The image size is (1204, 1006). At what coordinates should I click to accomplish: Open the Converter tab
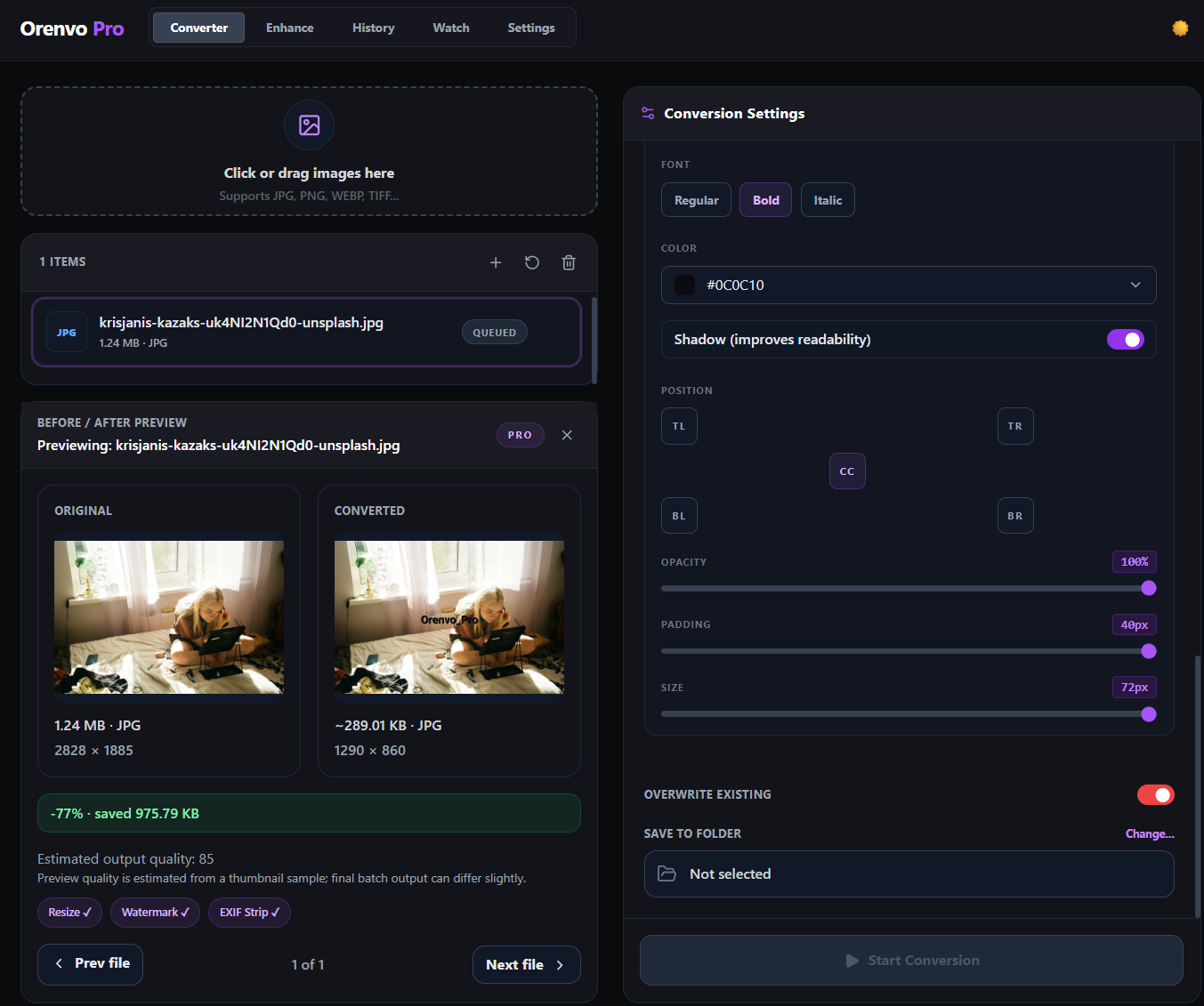click(199, 28)
